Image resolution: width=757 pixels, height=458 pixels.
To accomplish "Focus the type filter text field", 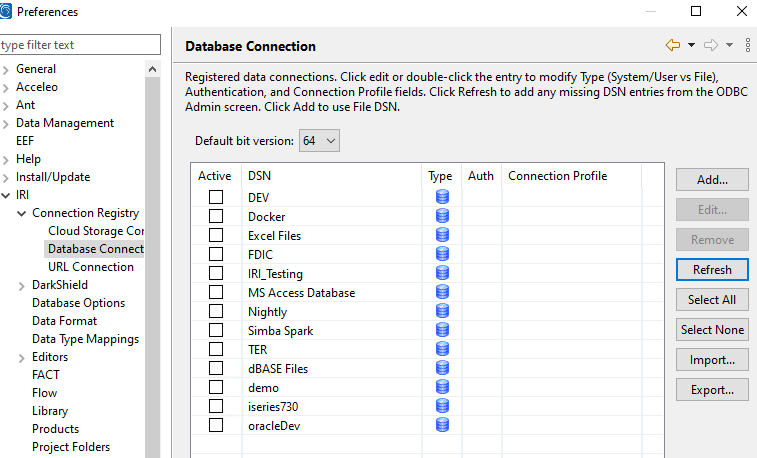I will point(80,45).
